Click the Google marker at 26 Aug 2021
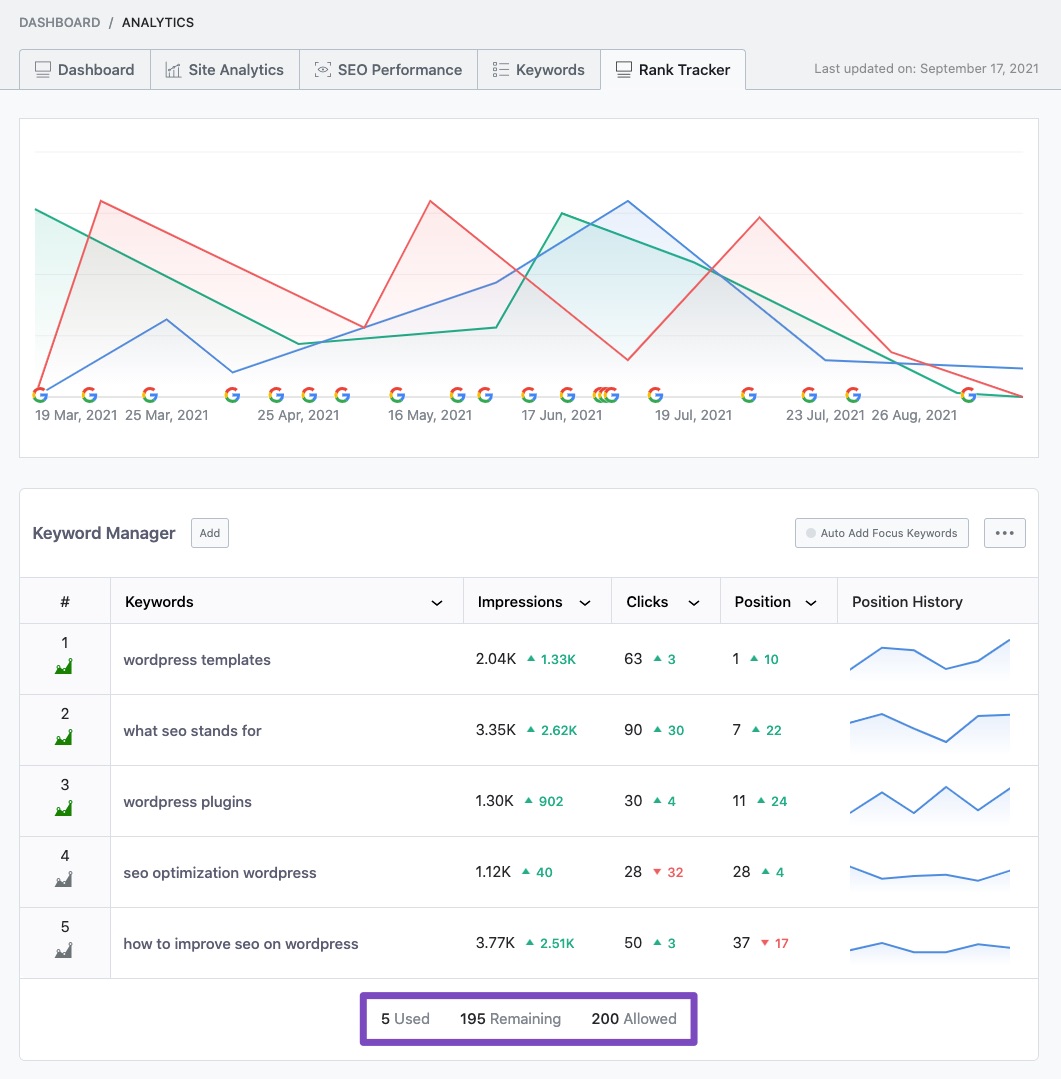This screenshot has width=1061, height=1079. (967, 394)
